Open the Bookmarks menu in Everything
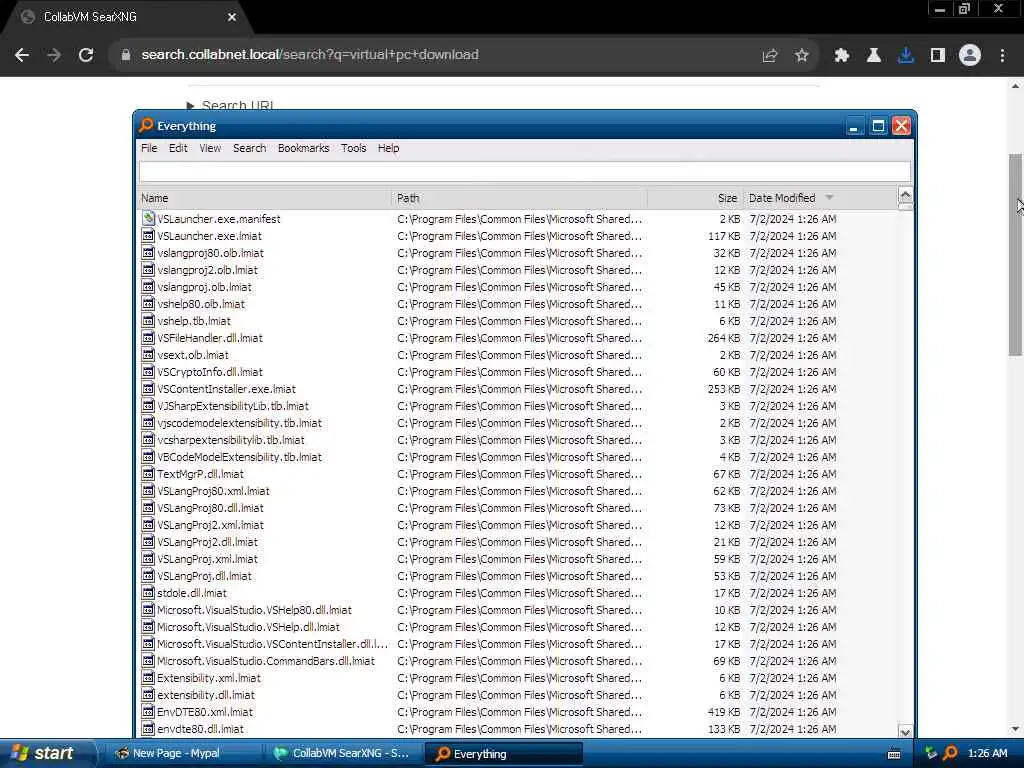Screen dimensions: 1024x768 304,148
